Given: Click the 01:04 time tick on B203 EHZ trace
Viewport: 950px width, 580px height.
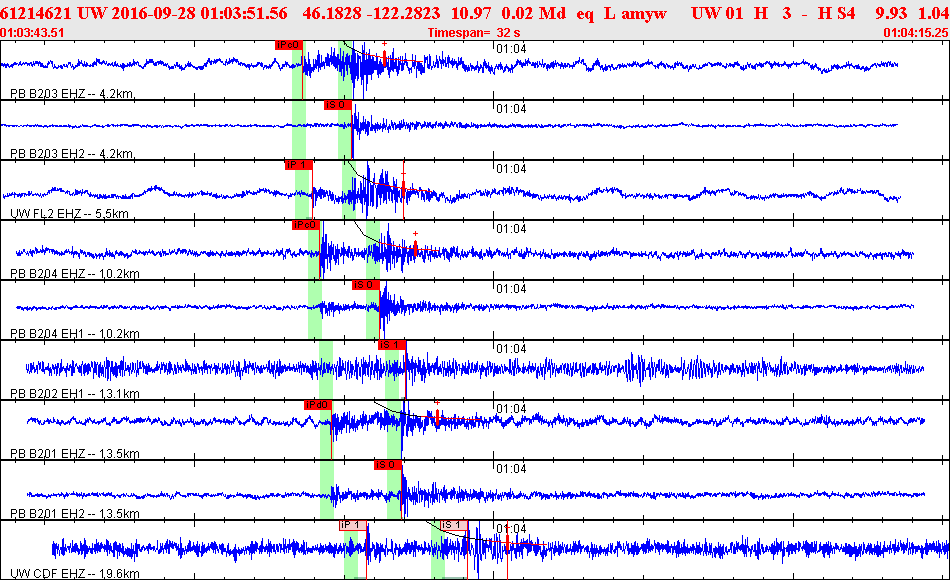Looking at the screenshot, I should click(x=511, y=48).
